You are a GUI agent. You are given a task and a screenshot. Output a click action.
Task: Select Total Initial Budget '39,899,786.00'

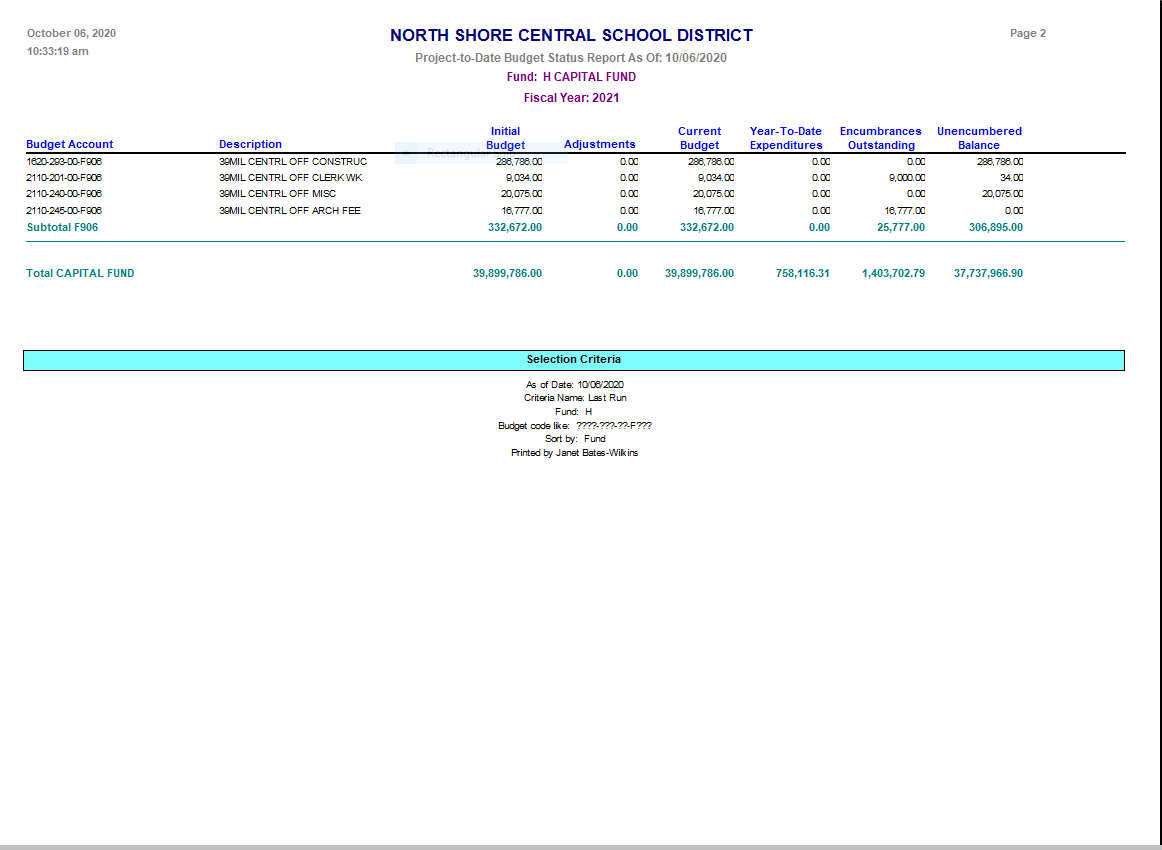click(508, 273)
